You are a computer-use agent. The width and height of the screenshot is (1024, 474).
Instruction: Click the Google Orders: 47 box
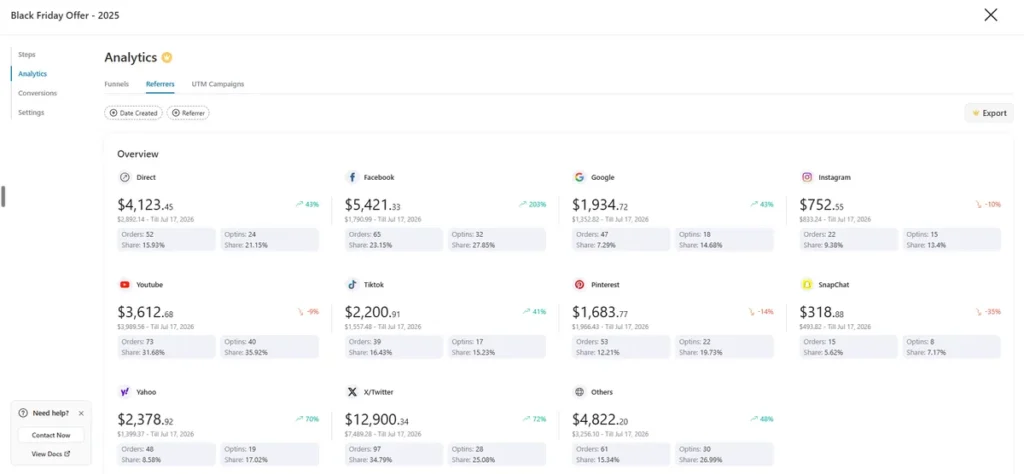[621, 240]
